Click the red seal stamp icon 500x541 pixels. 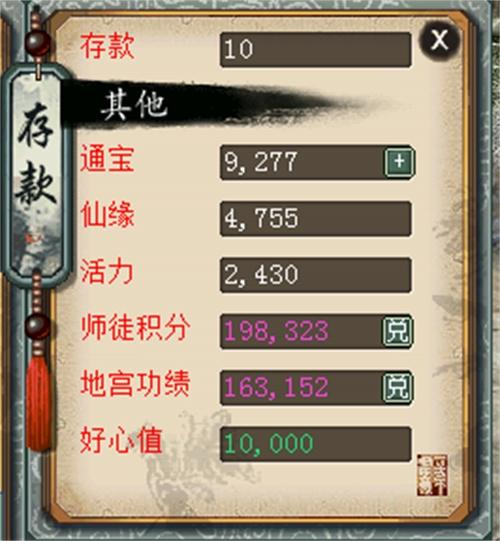(432, 475)
